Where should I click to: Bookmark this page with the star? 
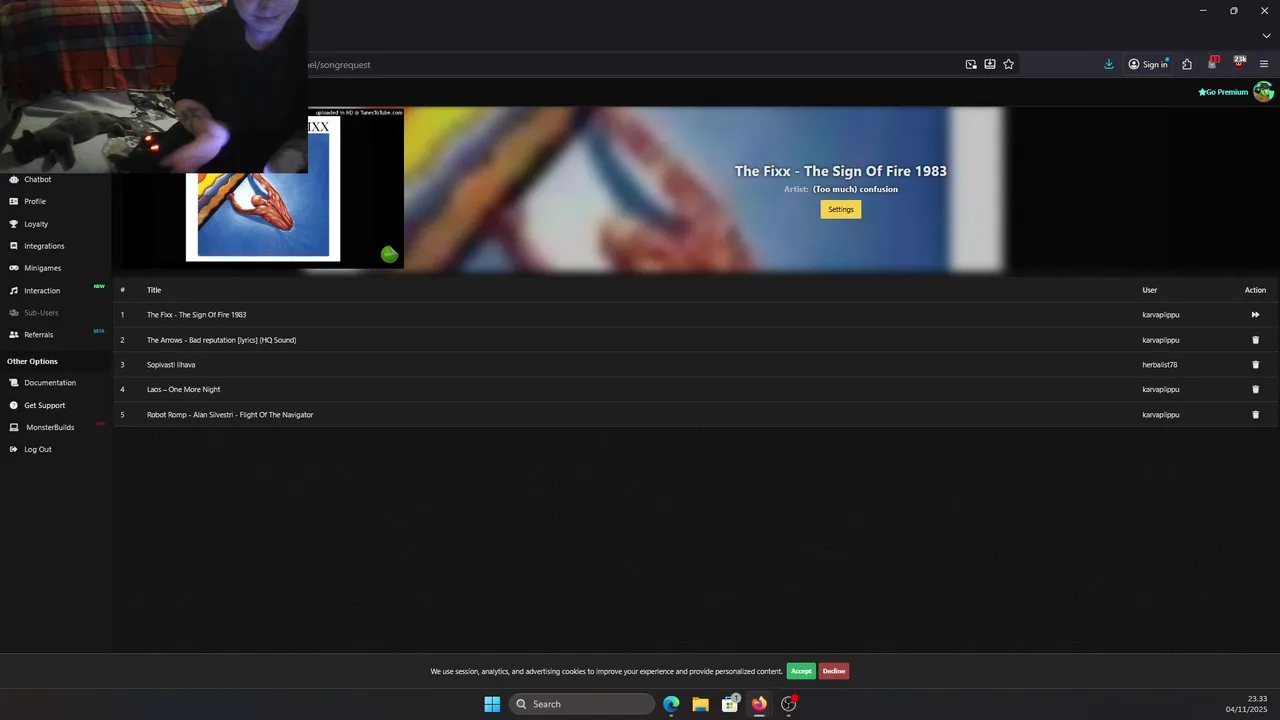(1008, 64)
